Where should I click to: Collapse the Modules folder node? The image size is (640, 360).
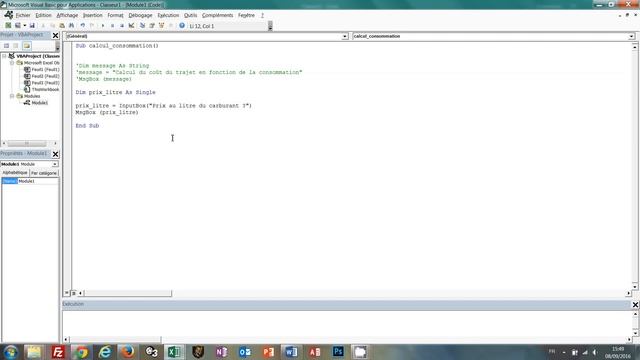coord(12,96)
